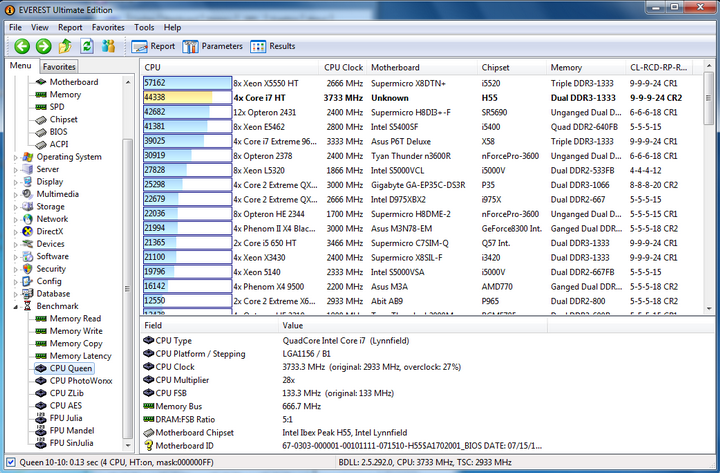The image size is (720, 473).
Task: Select Memory Read benchmark
Action: click(75, 319)
